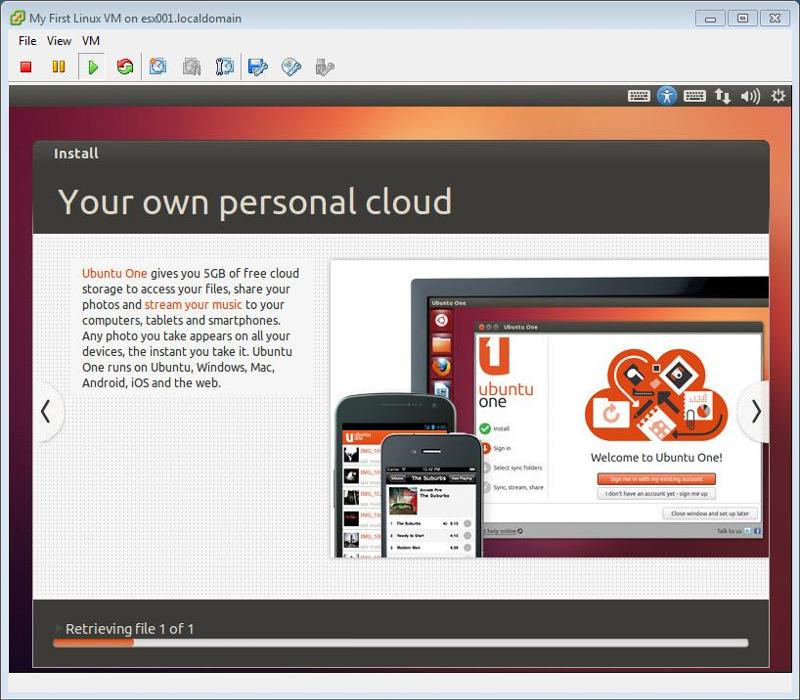
Task: Minimize the VM console window
Action: [710, 19]
